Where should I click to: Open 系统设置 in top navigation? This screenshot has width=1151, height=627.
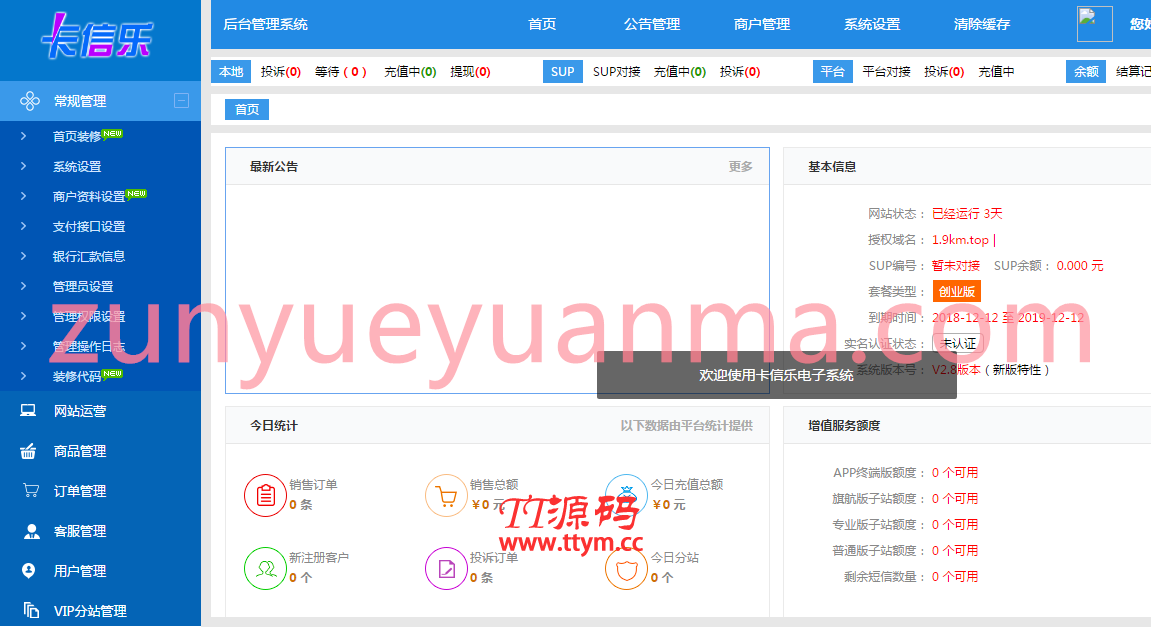coord(872,24)
